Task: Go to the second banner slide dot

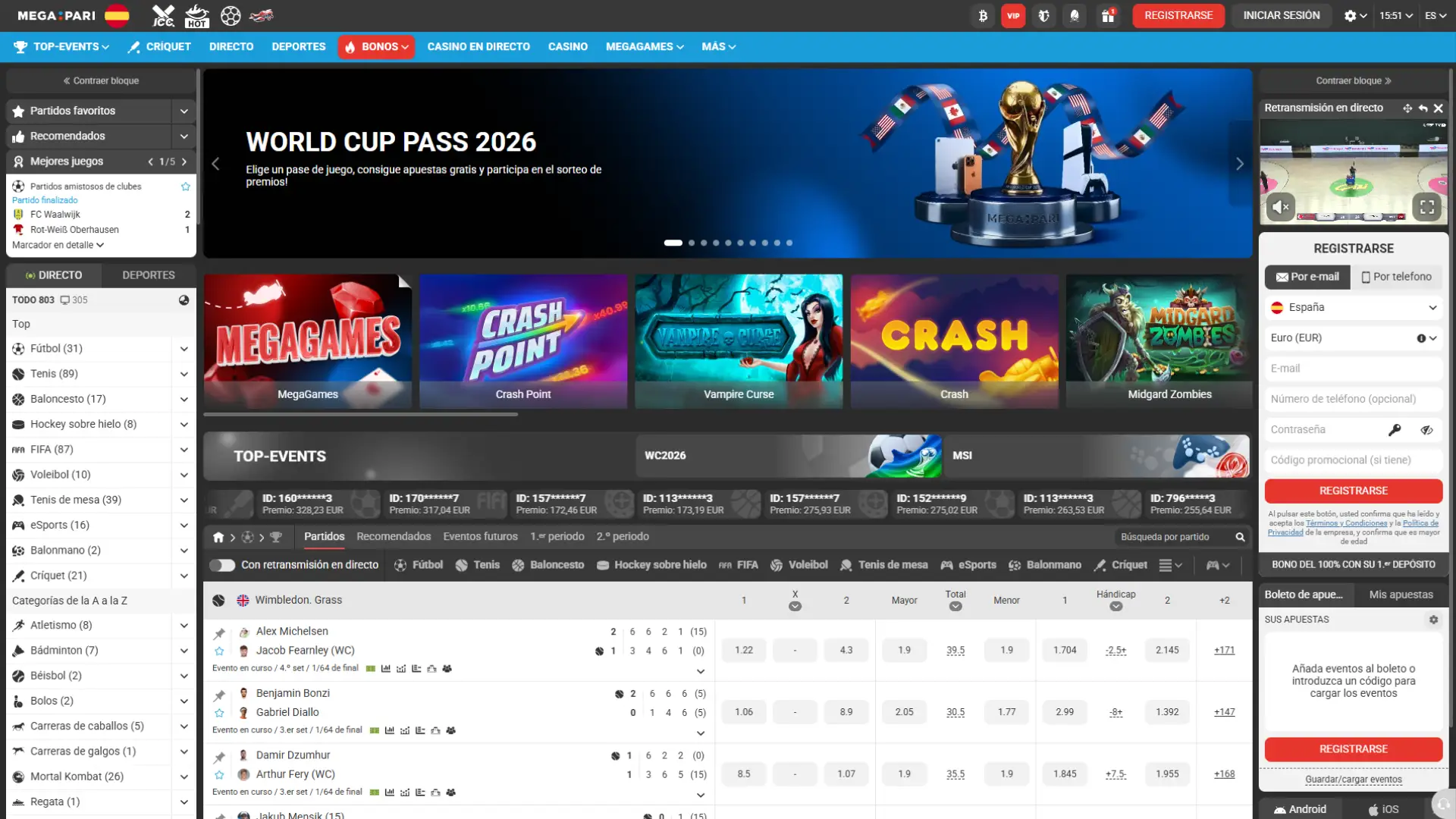Action: 691,243
